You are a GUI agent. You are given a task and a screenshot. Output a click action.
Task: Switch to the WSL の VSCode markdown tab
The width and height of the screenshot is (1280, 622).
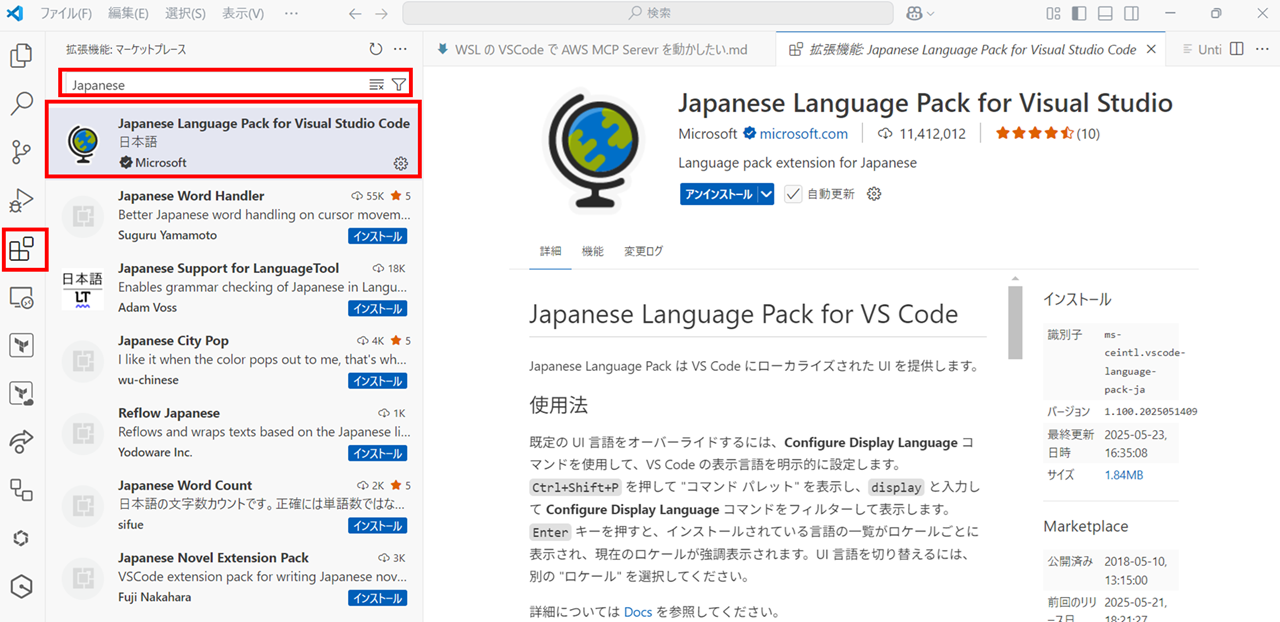coord(599,49)
